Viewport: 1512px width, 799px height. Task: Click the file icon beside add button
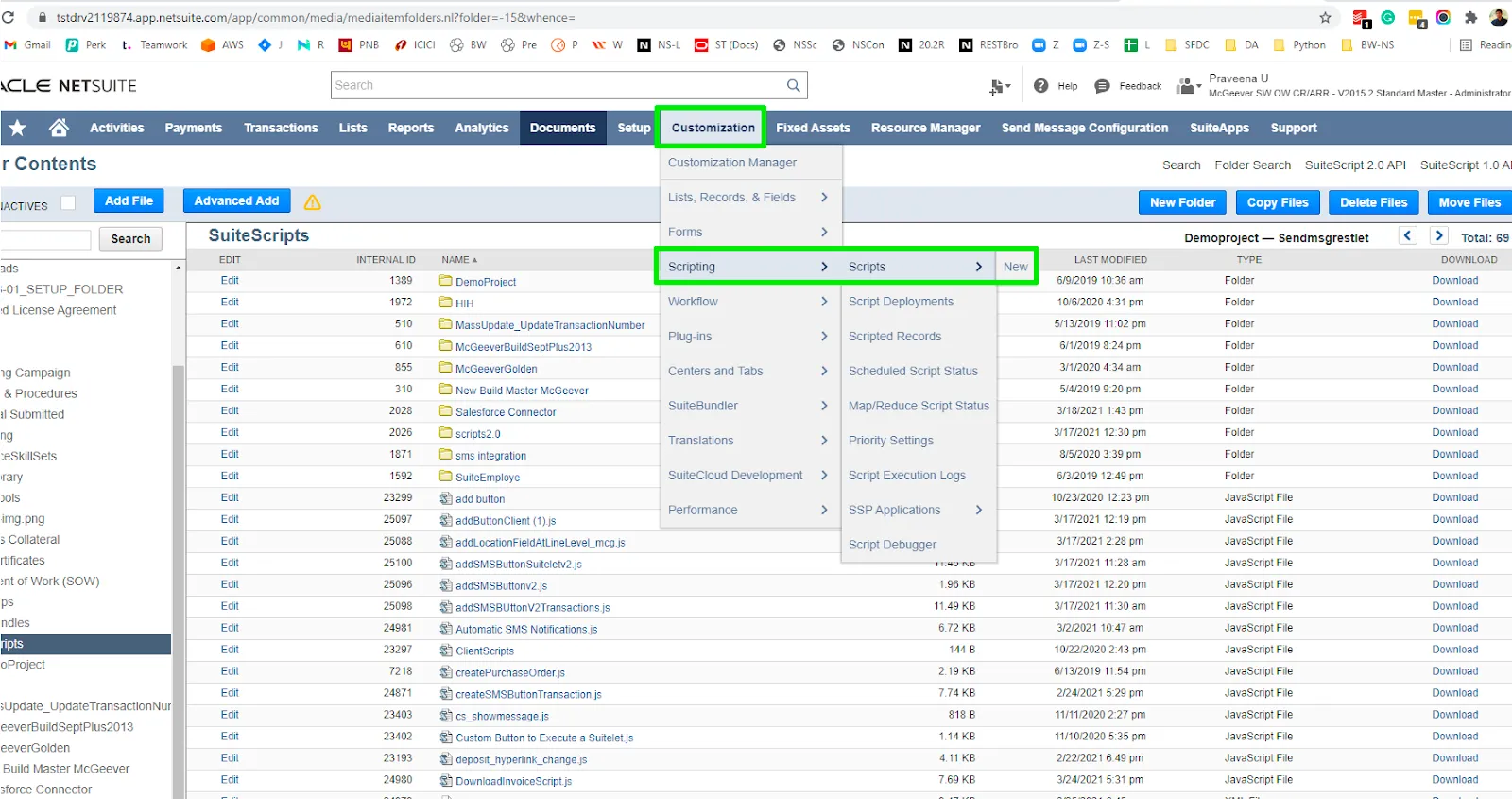coord(446,498)
